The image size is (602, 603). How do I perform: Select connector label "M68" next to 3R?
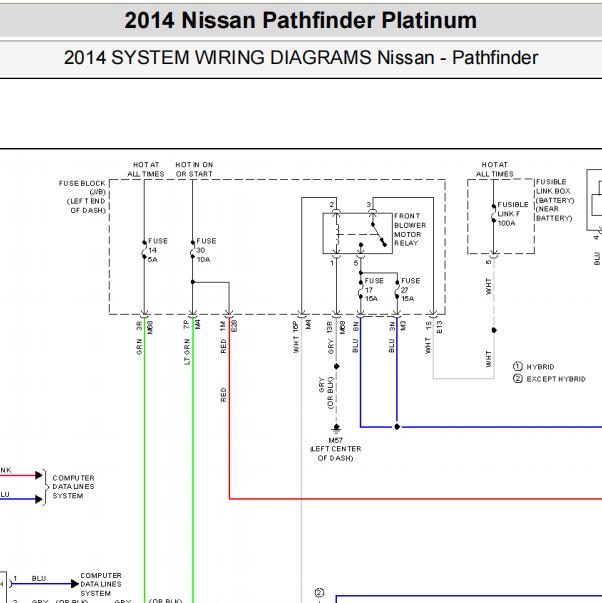[x=150, y=328]
